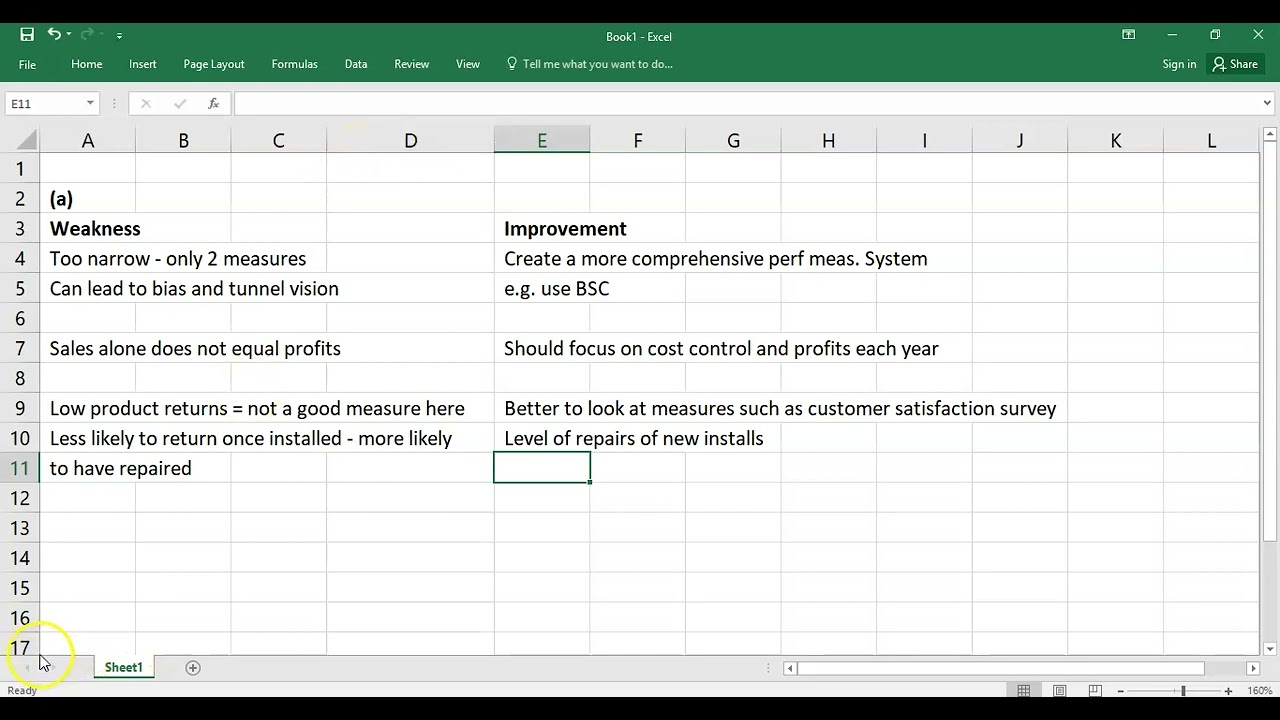
Task: Switch to the Insert ribbon tab
Action: tap(143, 64)
